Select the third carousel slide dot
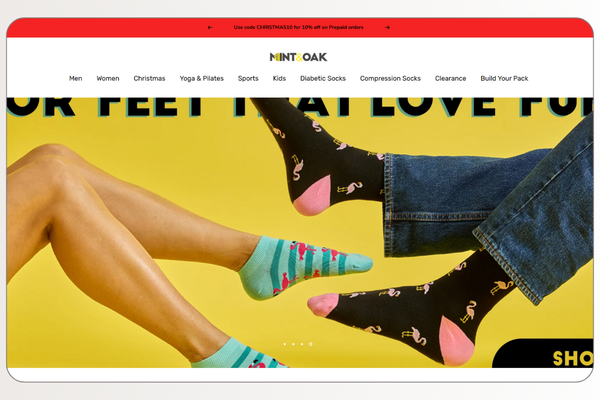 click(302, 344)
